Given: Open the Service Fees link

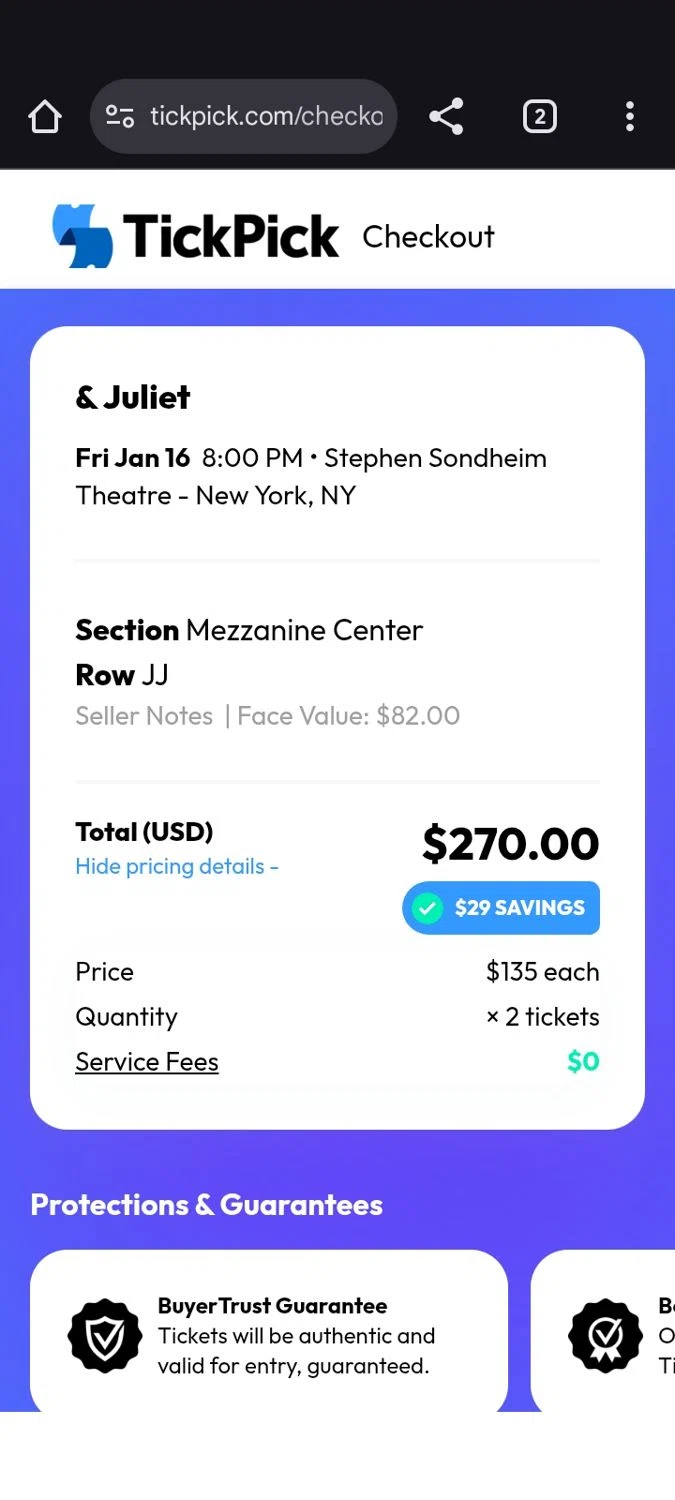Looking at the screenshot, I should [147, 1062].
